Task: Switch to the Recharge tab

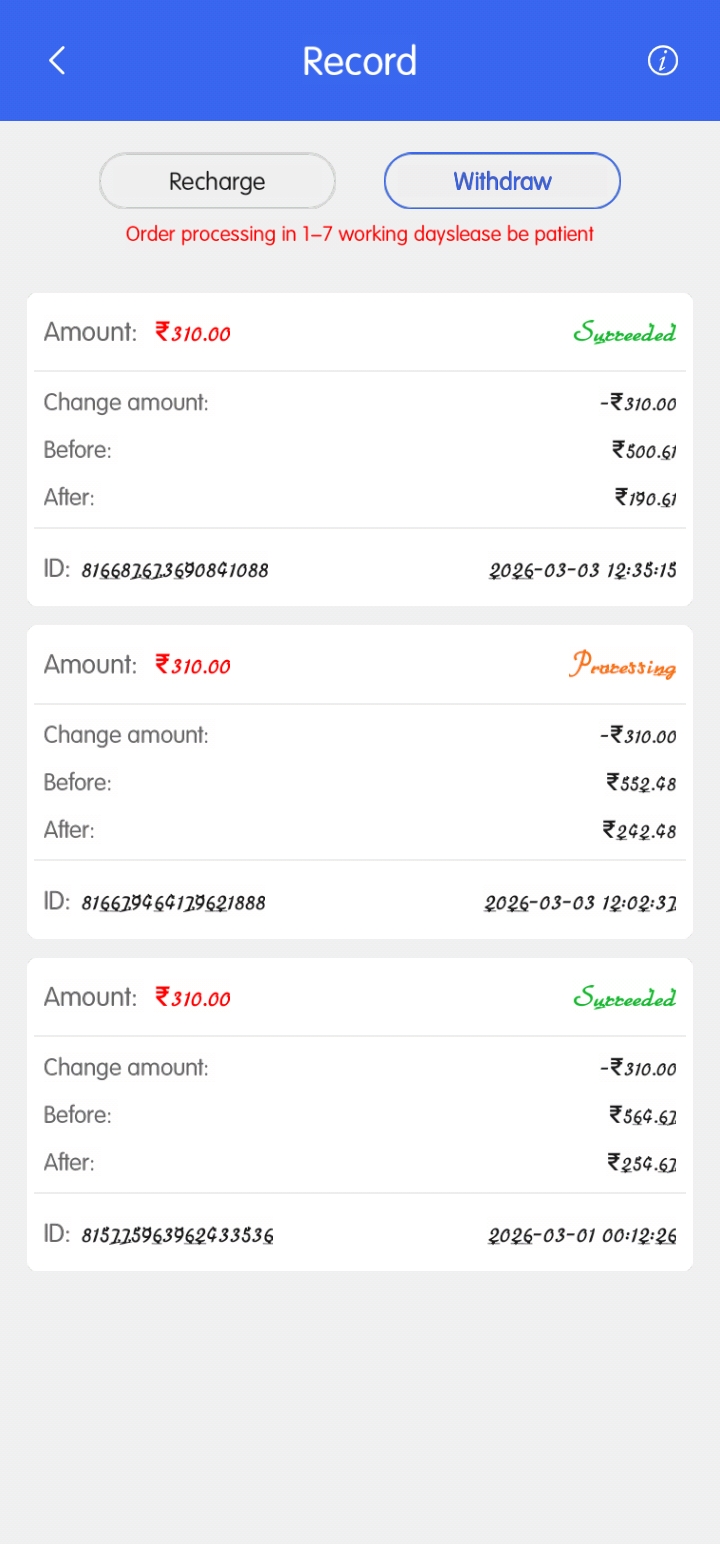Action: [x=217, y=181]
